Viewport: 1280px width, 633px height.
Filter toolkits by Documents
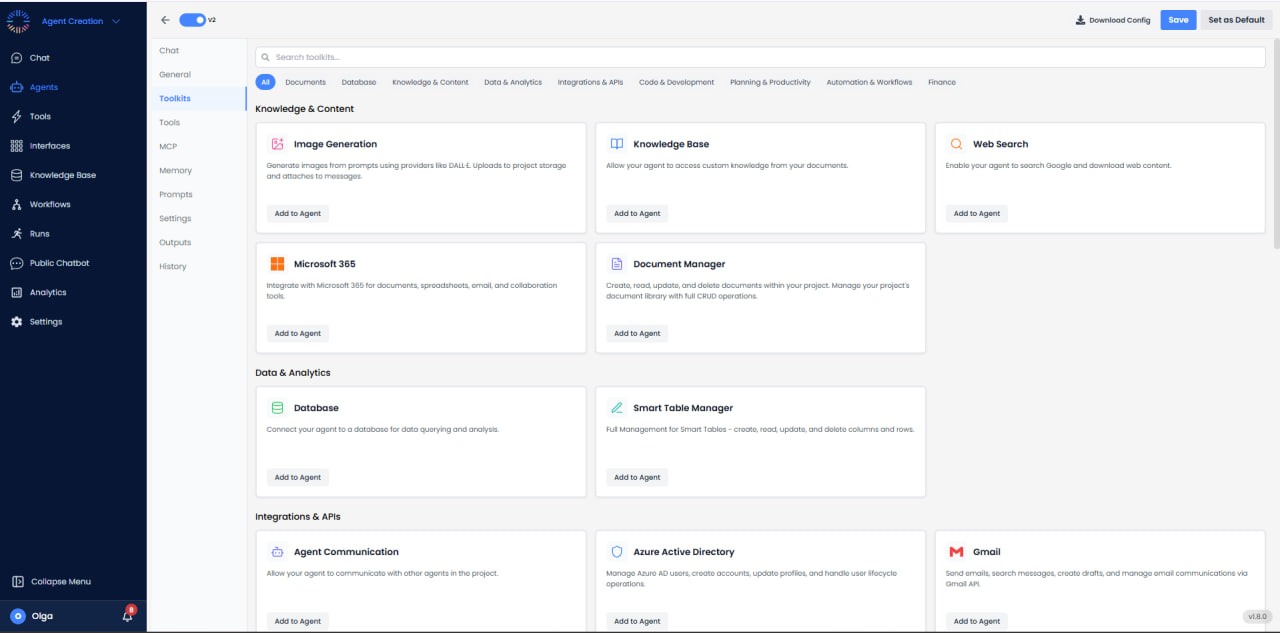(305, 82)
